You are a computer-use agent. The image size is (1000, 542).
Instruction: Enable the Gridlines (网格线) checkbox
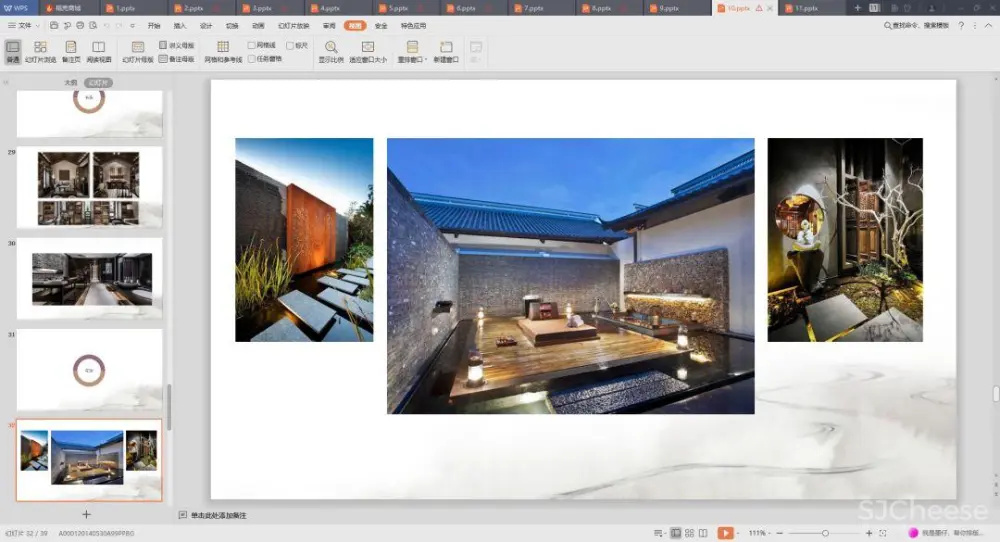pyautogui.click(x=252, y=46)
